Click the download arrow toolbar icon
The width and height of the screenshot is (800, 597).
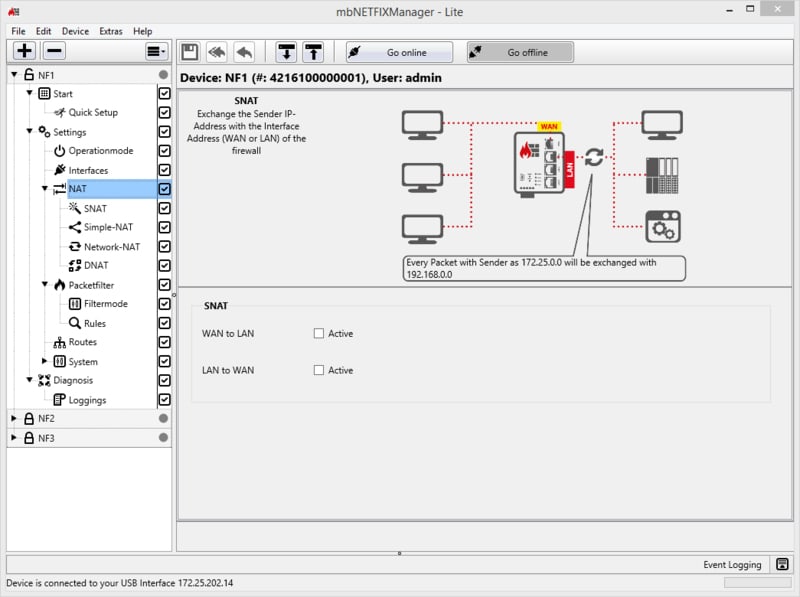287,52
